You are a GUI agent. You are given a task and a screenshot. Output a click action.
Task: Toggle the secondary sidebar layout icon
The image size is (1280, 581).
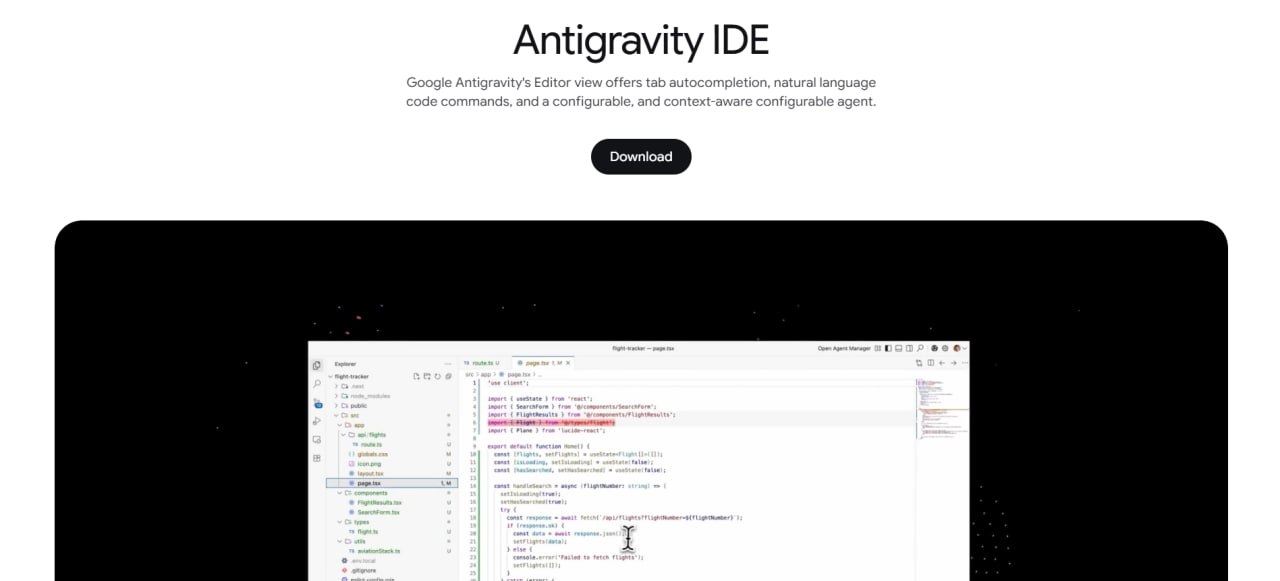pos(909,348)
